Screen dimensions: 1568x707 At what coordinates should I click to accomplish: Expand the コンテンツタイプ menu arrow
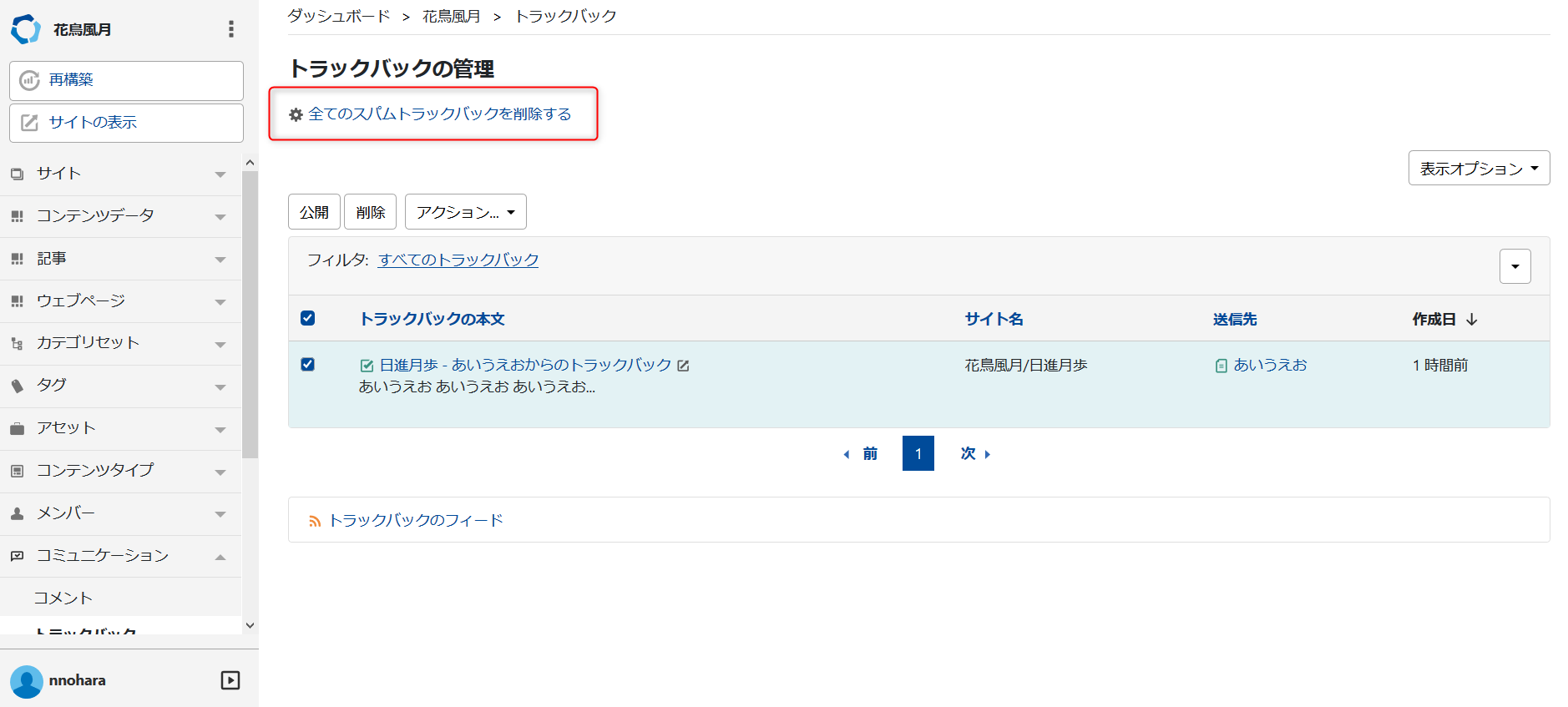(220, 472)
